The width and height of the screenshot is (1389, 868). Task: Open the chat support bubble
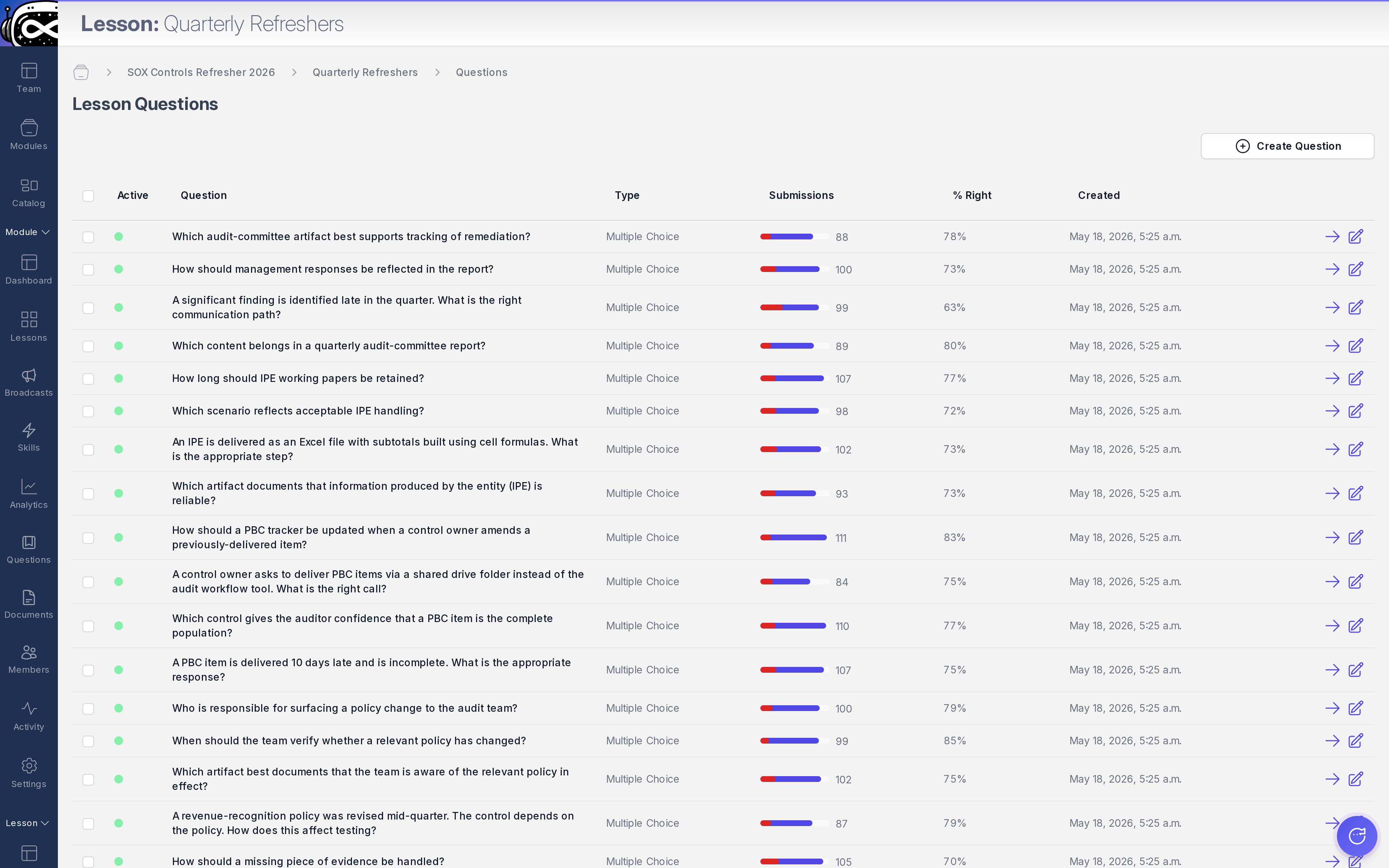(x=1357, y=837)
